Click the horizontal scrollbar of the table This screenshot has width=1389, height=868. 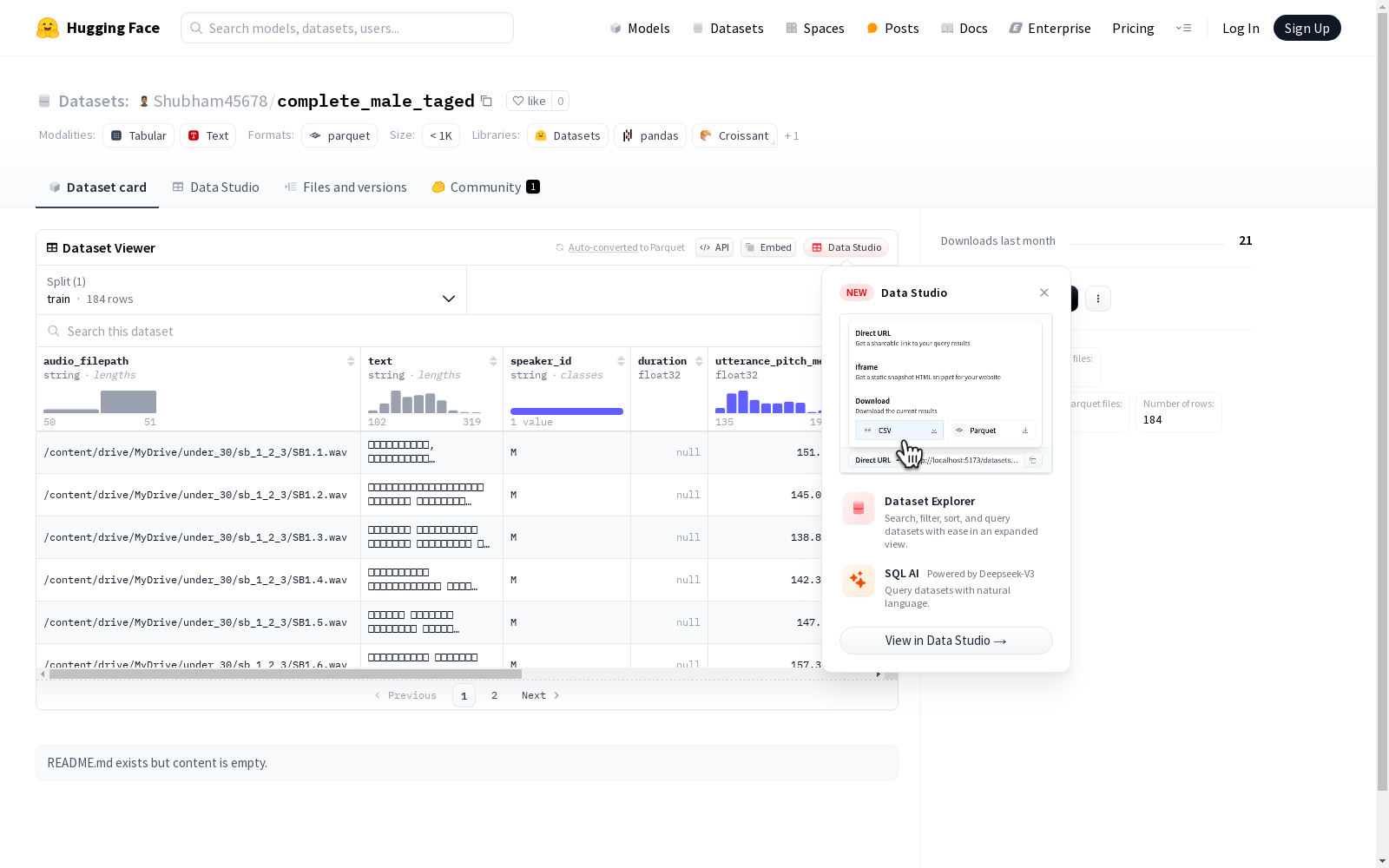(286, 674)
